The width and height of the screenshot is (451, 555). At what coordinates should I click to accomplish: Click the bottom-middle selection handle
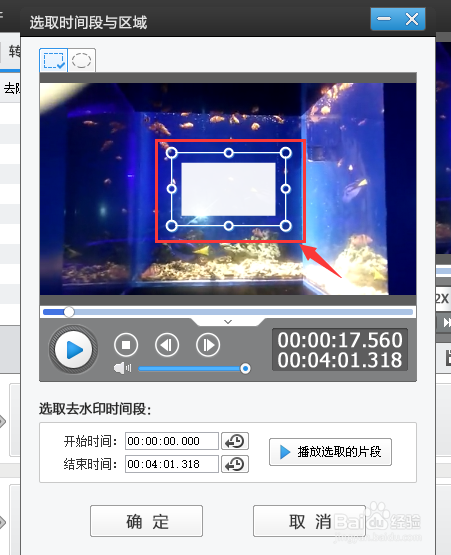pos(229,225)
